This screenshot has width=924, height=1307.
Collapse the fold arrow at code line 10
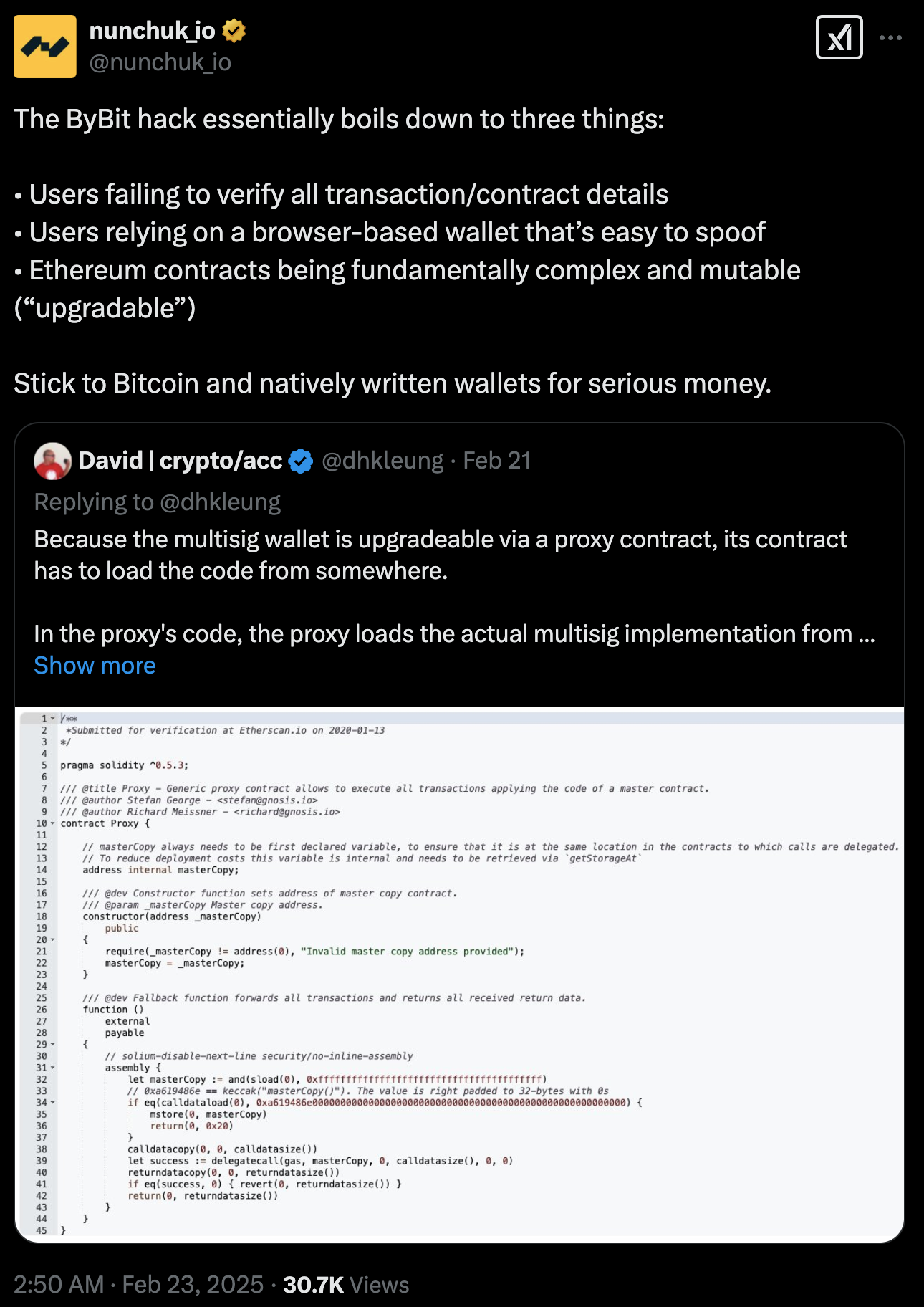coord(52,823)
